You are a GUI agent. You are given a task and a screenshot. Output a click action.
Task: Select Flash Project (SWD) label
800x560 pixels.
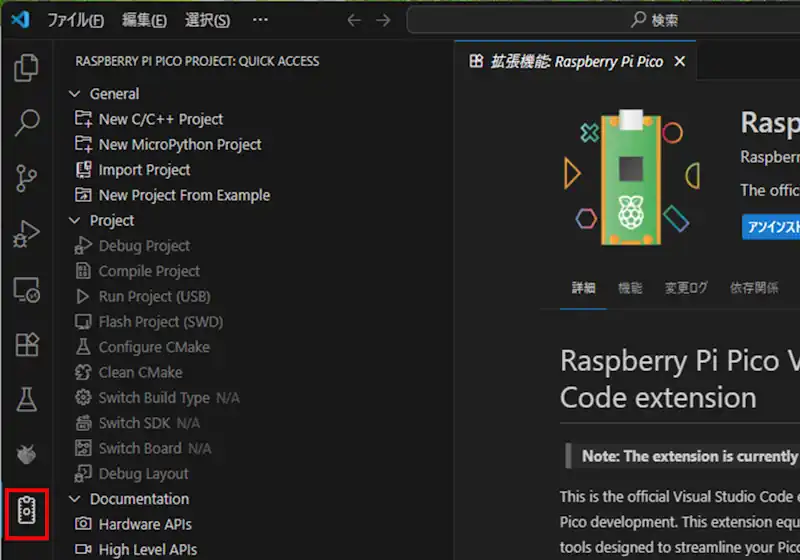(x=161, y=322)
